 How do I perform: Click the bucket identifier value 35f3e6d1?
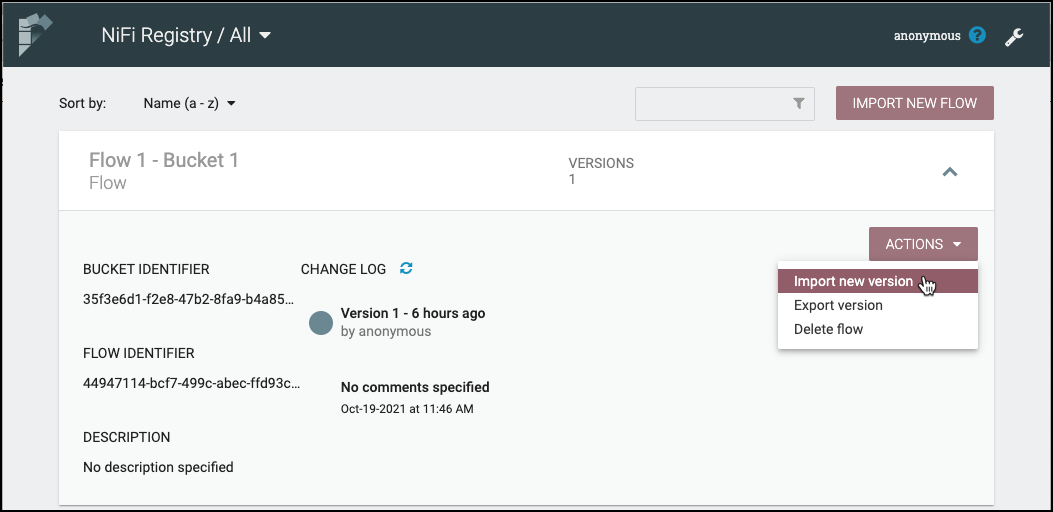[x=189, y=298]
